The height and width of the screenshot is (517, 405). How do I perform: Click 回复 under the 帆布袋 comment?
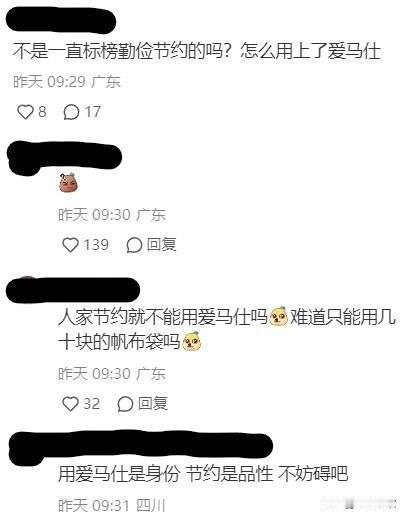point(153,403)
